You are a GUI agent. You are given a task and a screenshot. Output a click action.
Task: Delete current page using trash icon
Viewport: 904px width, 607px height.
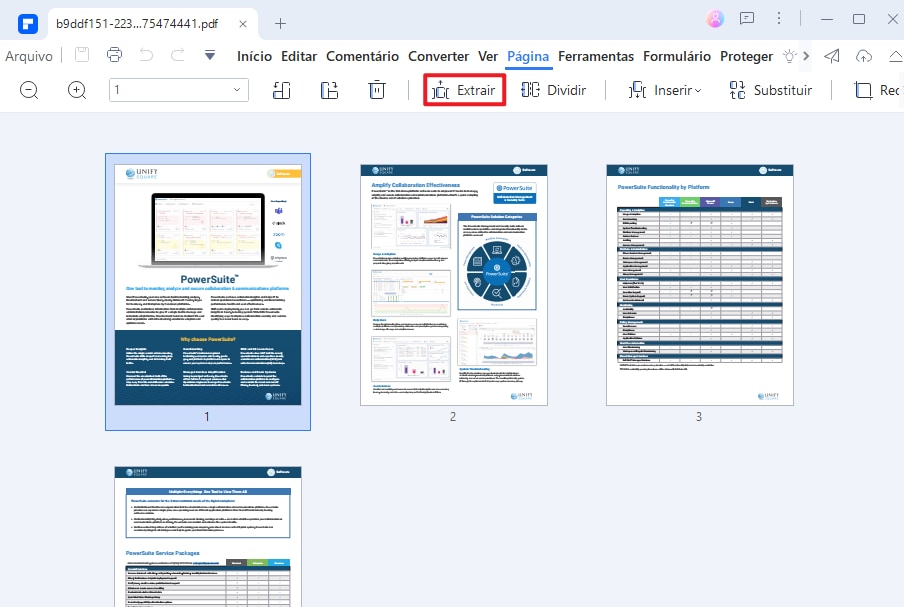pyautogui.click(x=376, y=89)
